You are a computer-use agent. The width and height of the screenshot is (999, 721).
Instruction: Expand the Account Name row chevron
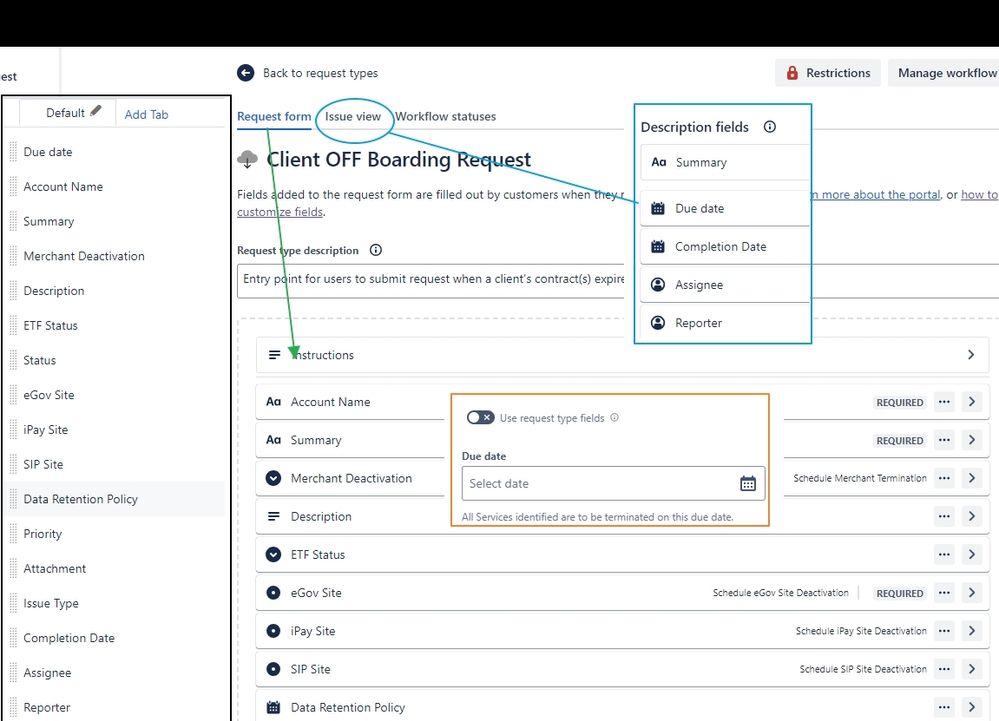tap(972, 402)
